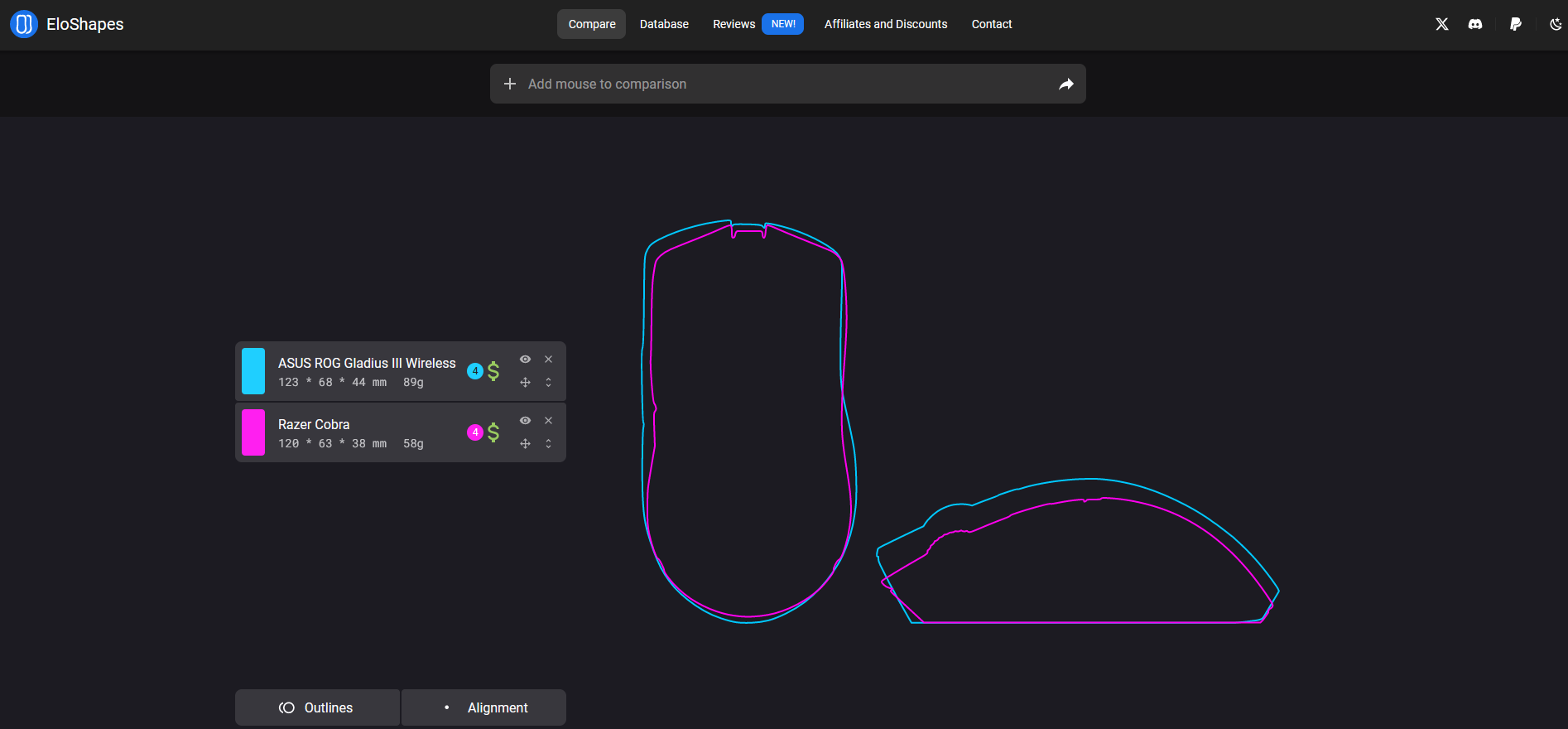Open the Discord server icon
The image size is (1568, 729).
[x=1475, y=24]
